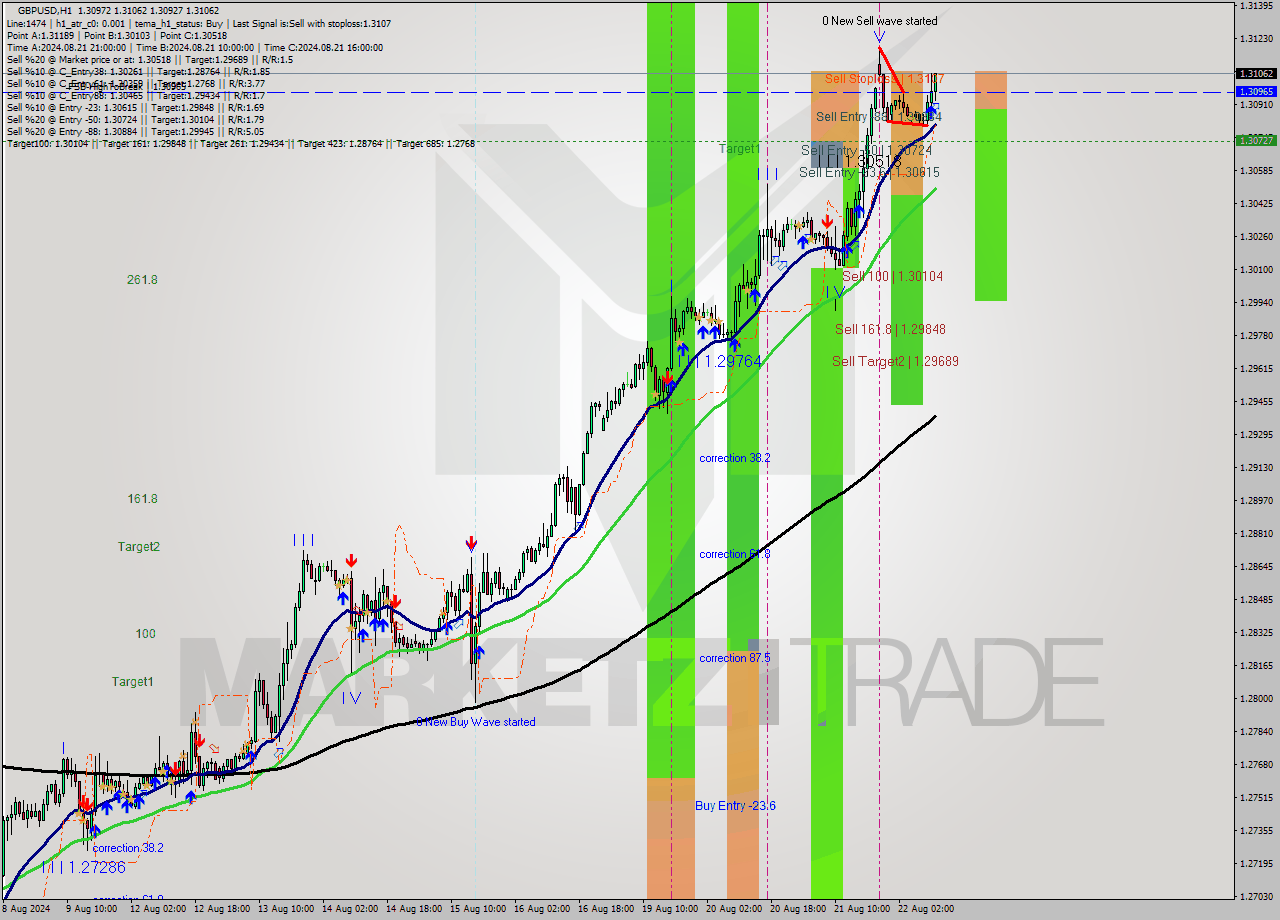Select 'Sell %20 @ Market price' line
1280x920 pixels.
pos(149,59)
